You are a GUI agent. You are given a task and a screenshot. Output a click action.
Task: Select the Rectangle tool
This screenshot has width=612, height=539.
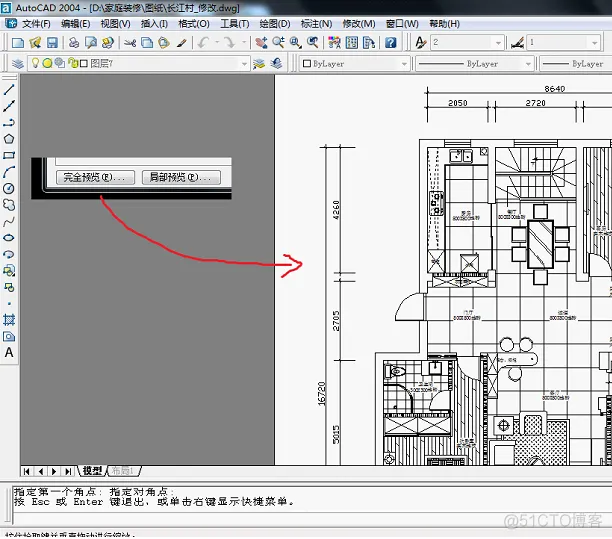click(9, 155)
